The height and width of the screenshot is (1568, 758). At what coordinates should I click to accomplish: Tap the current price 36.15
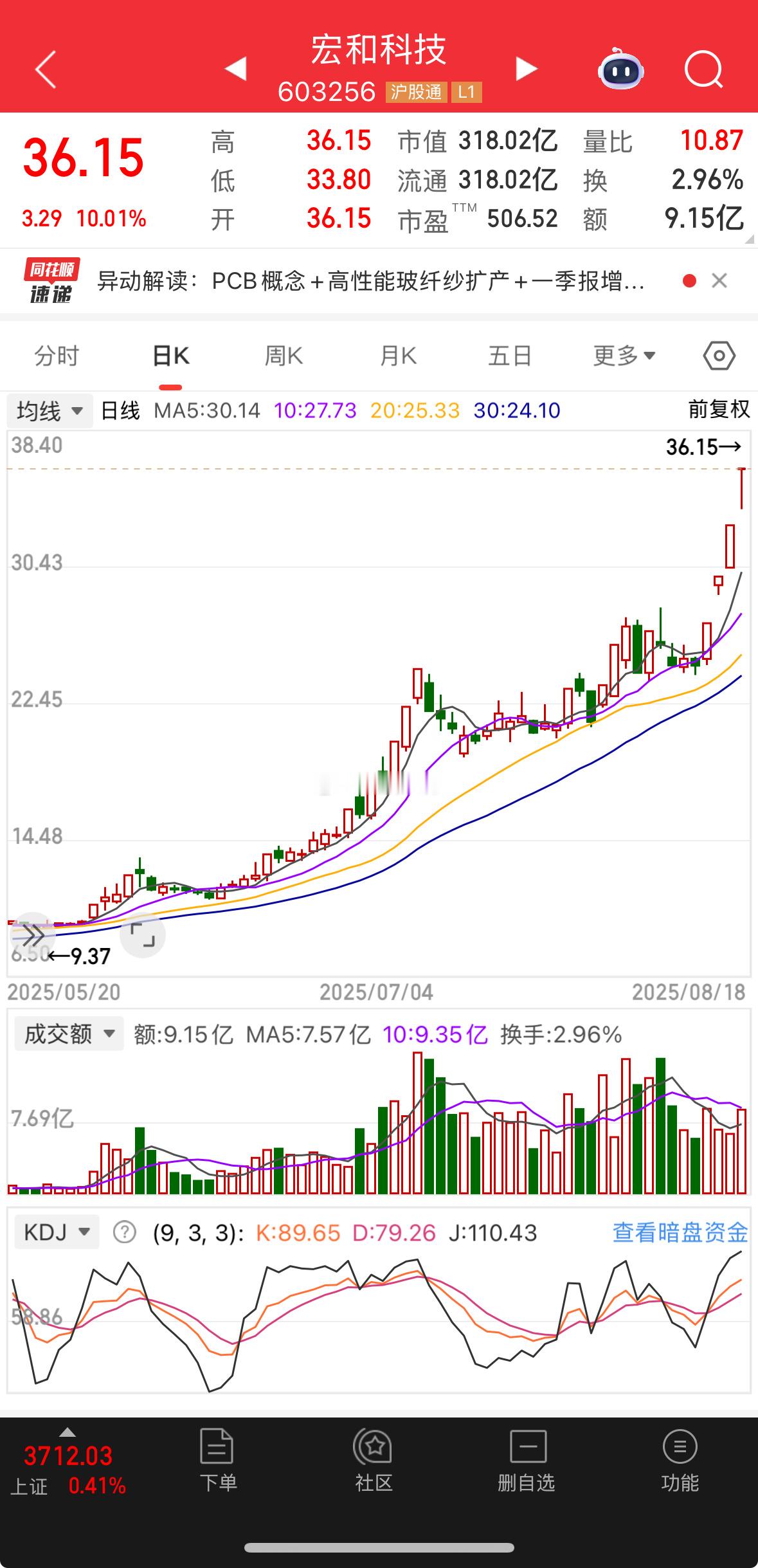[x=84, y=158]
